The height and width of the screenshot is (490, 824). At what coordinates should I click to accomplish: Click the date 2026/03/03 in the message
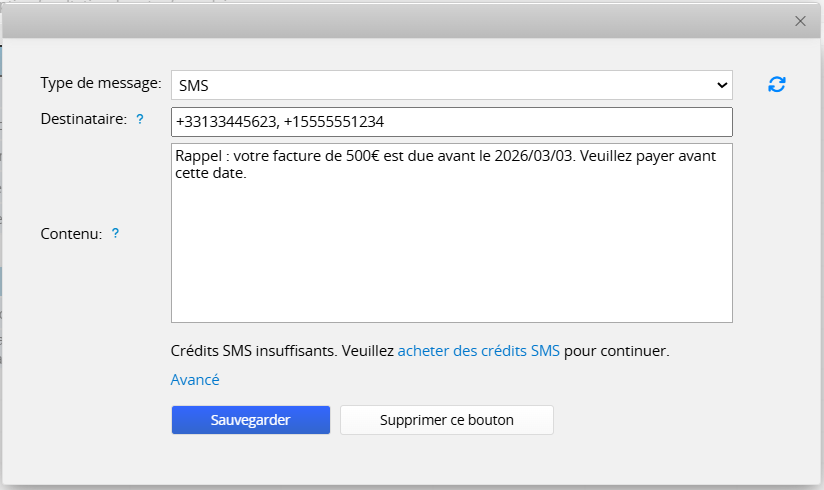(536, 156)
